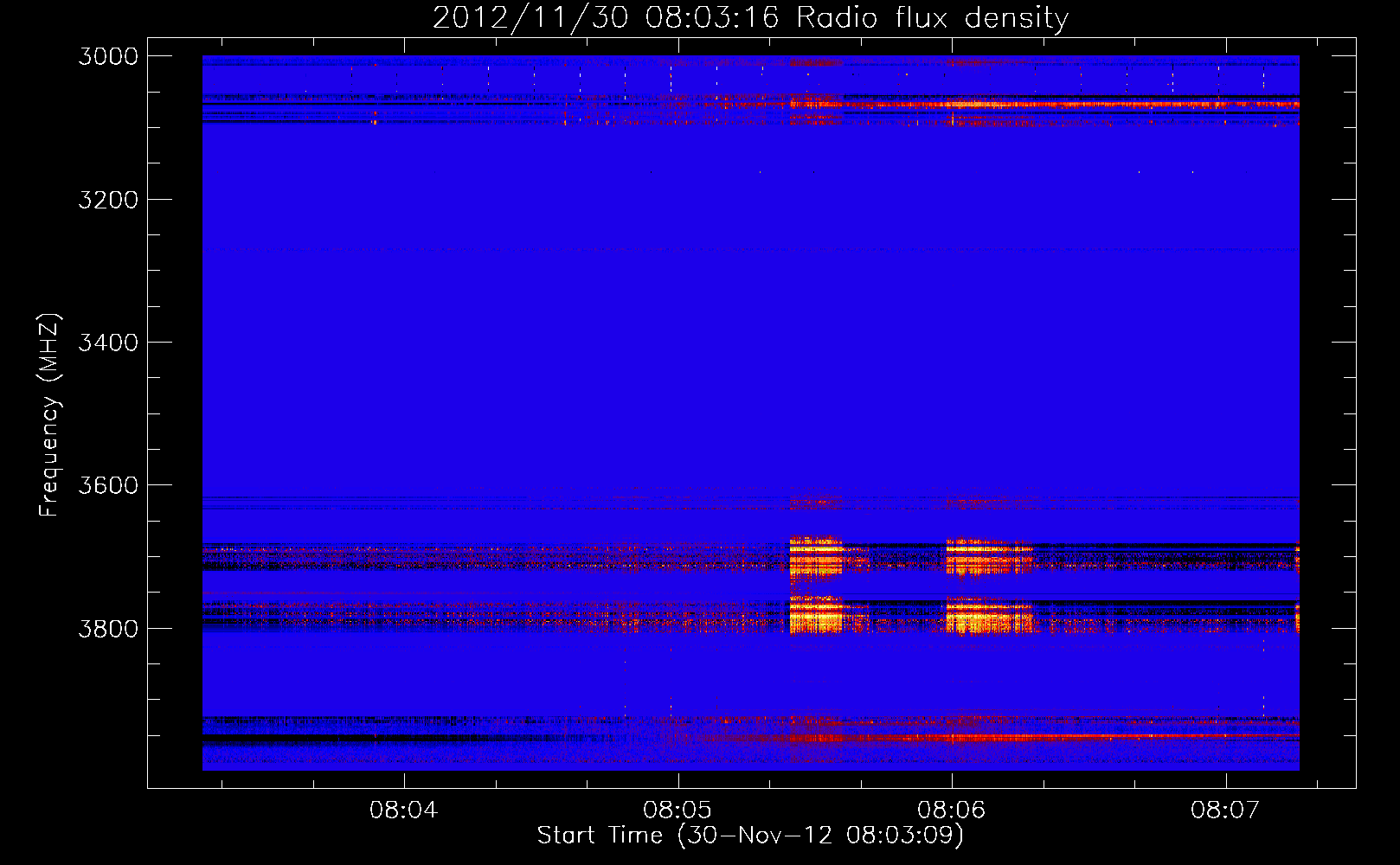Click the 'Start Time (30-Nov-12 08:03:09)' axis label
The height and width of the screenshot is (865, 1400).
coord(750,836)
